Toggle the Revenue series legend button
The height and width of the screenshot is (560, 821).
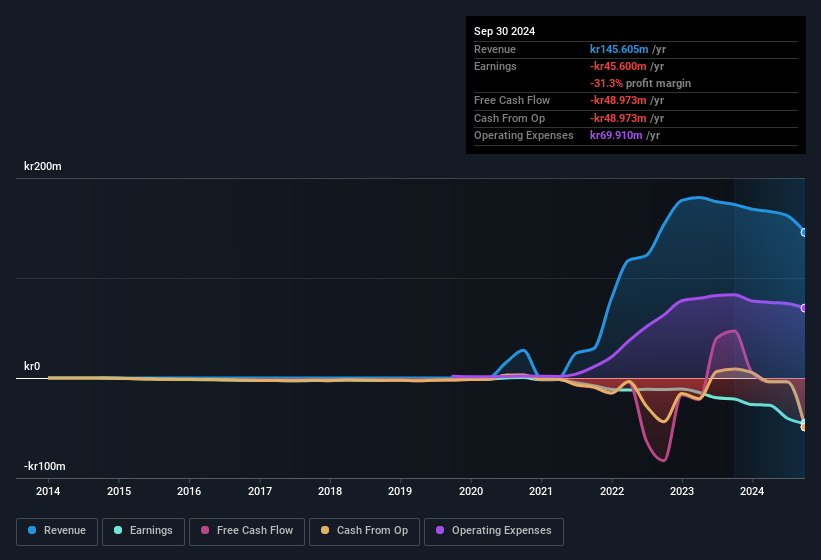click(x=57, y=531)
